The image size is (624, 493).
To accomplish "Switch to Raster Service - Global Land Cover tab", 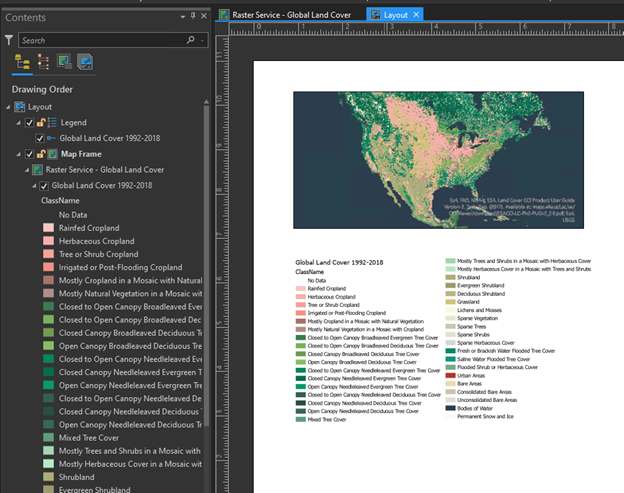I will point(290,15).
